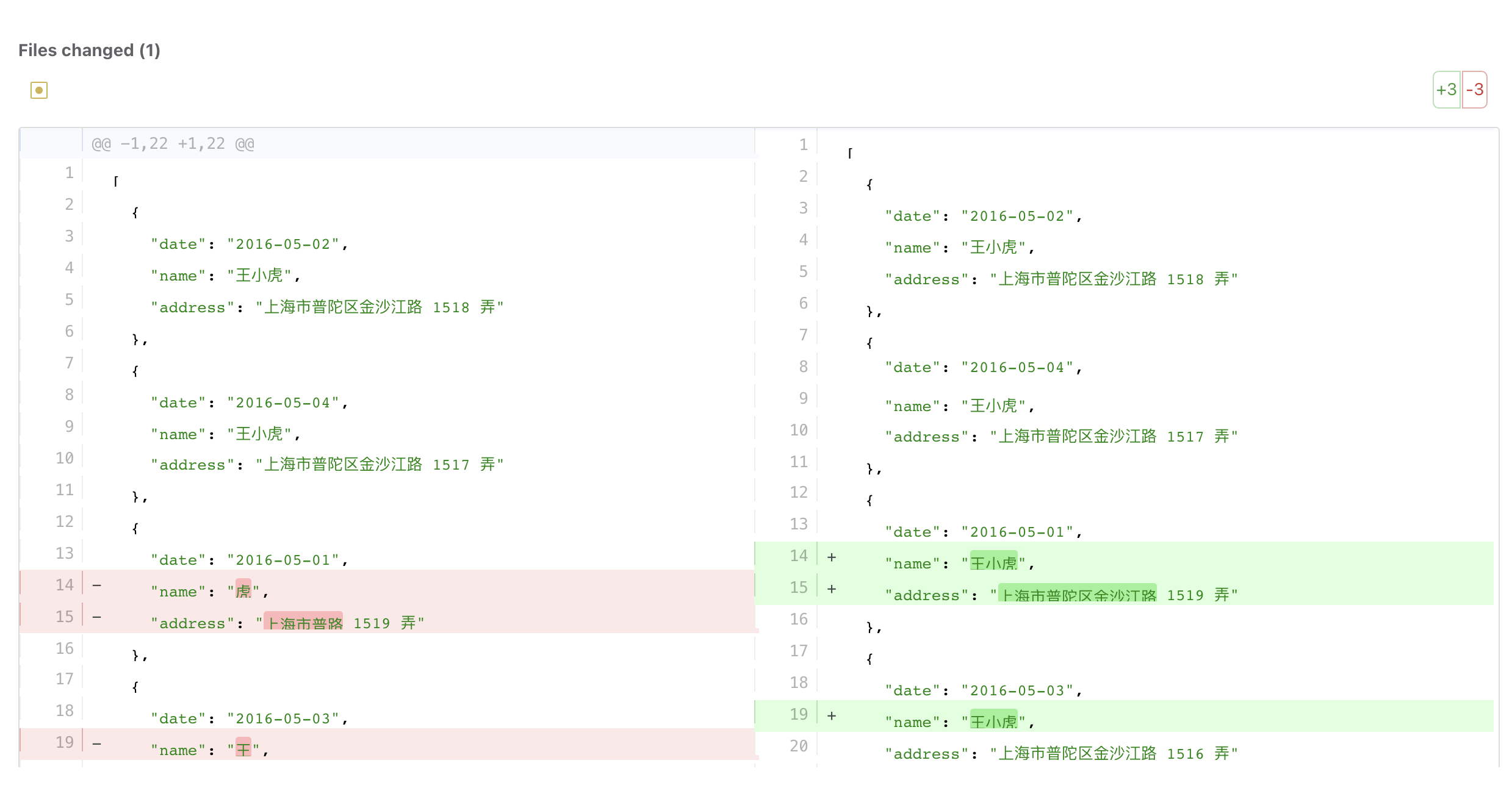The height and width of the screenshot is (788, 1512).
Task: Click the "2016-05-04" date value on the right pane
Action: point(1017,368)
